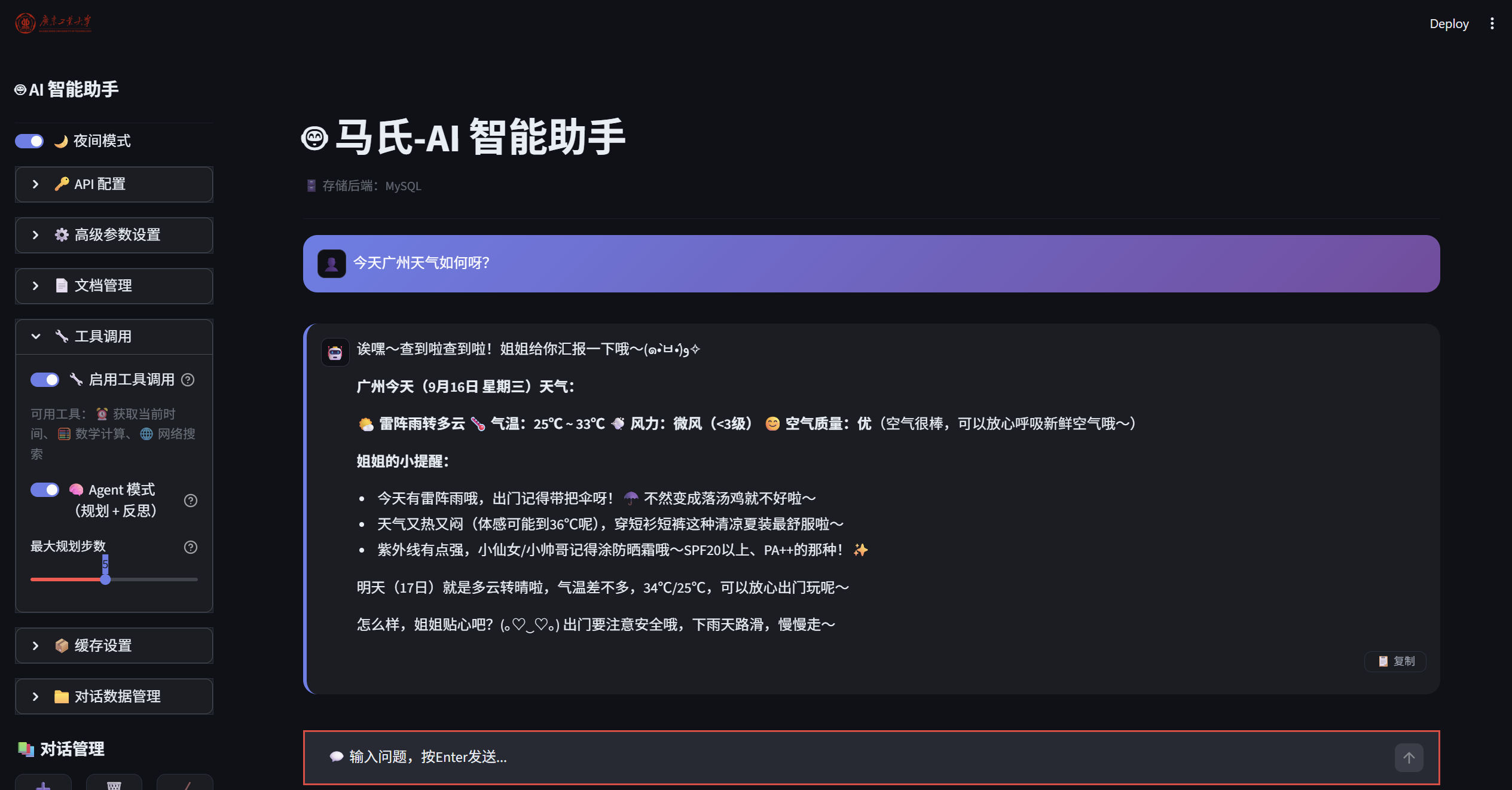Click the Deploy button

click(1449, 23)
